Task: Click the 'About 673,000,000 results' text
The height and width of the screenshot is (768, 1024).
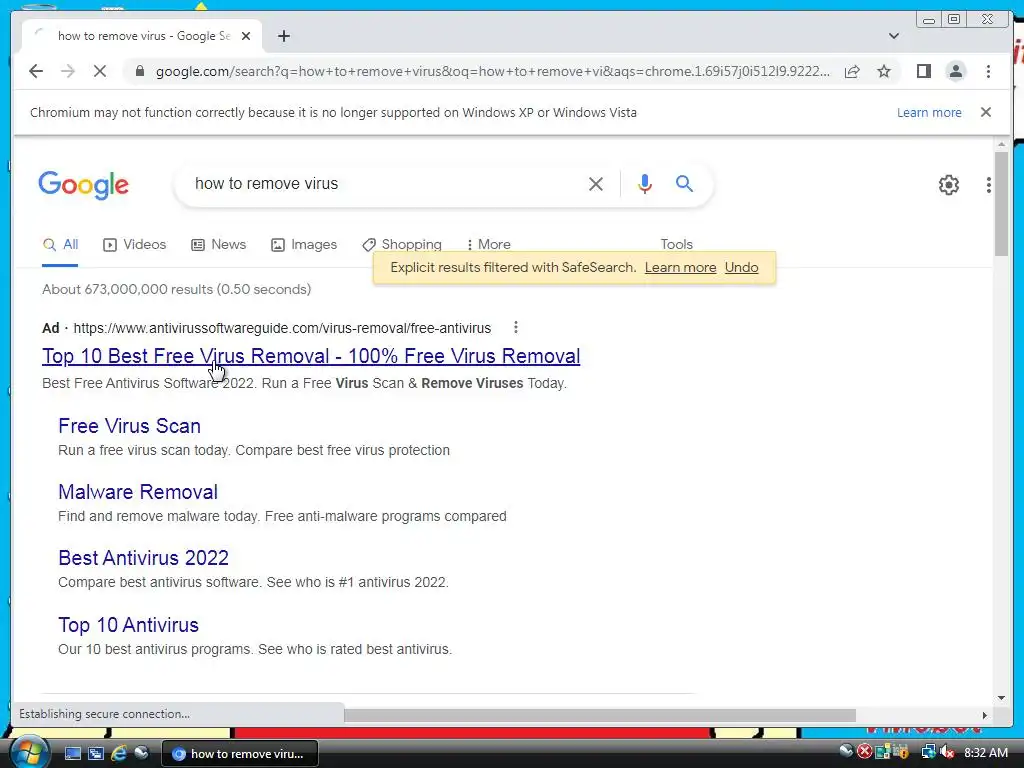Action: pos(176,289)
